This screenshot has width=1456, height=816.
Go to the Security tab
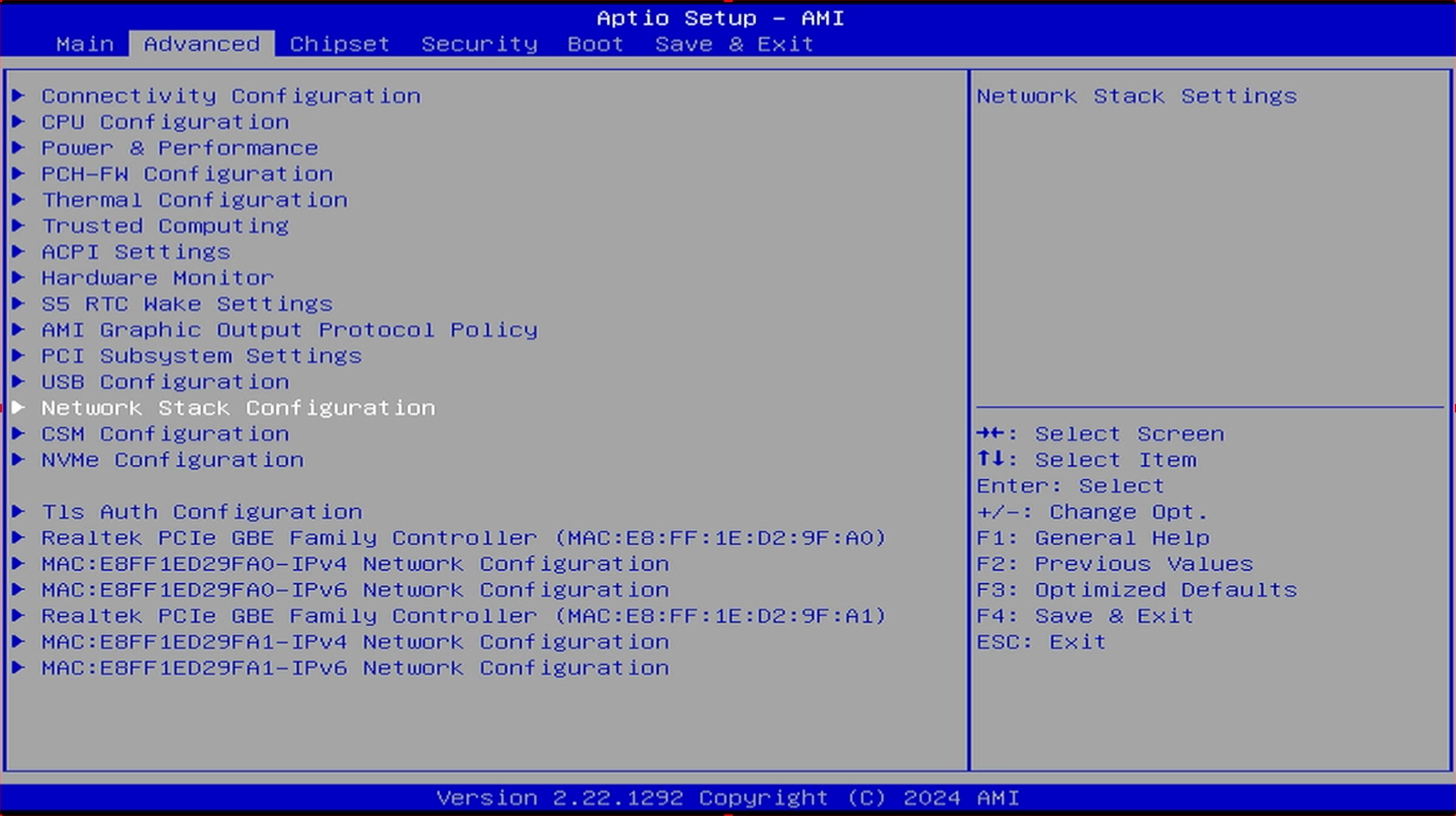[x=479, y=44]
